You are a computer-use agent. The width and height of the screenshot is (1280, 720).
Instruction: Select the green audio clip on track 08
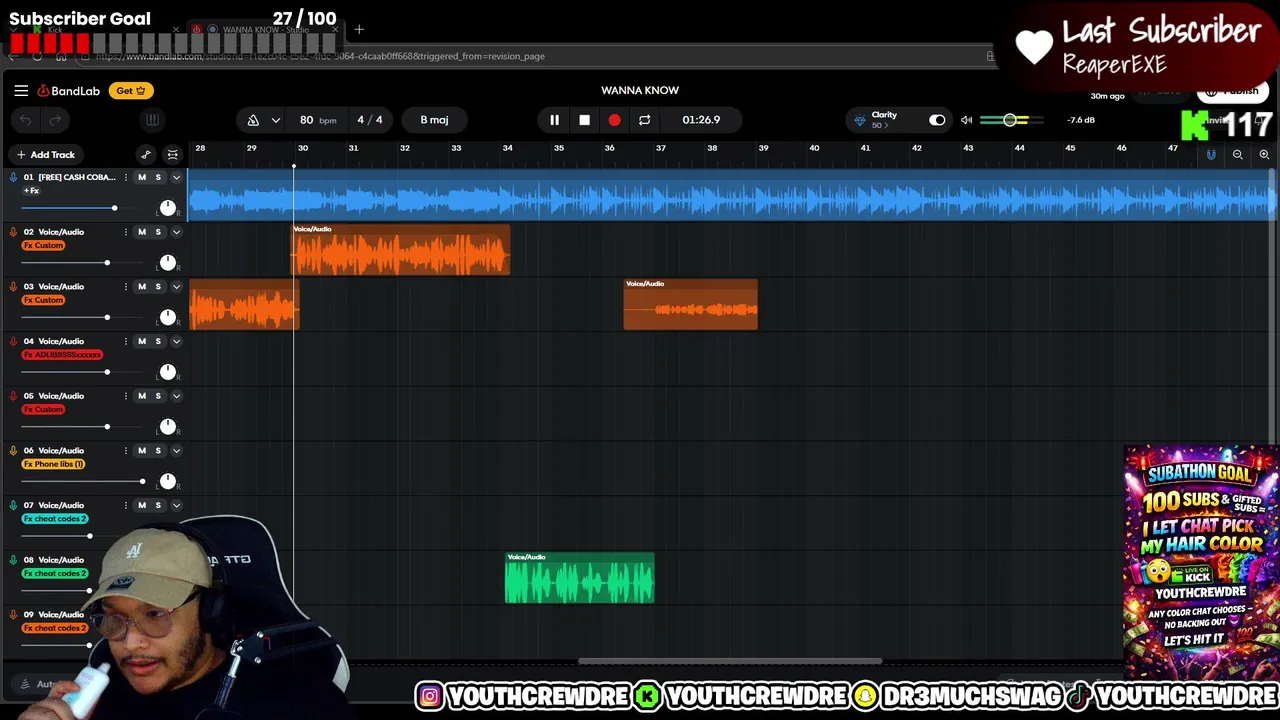580,578
